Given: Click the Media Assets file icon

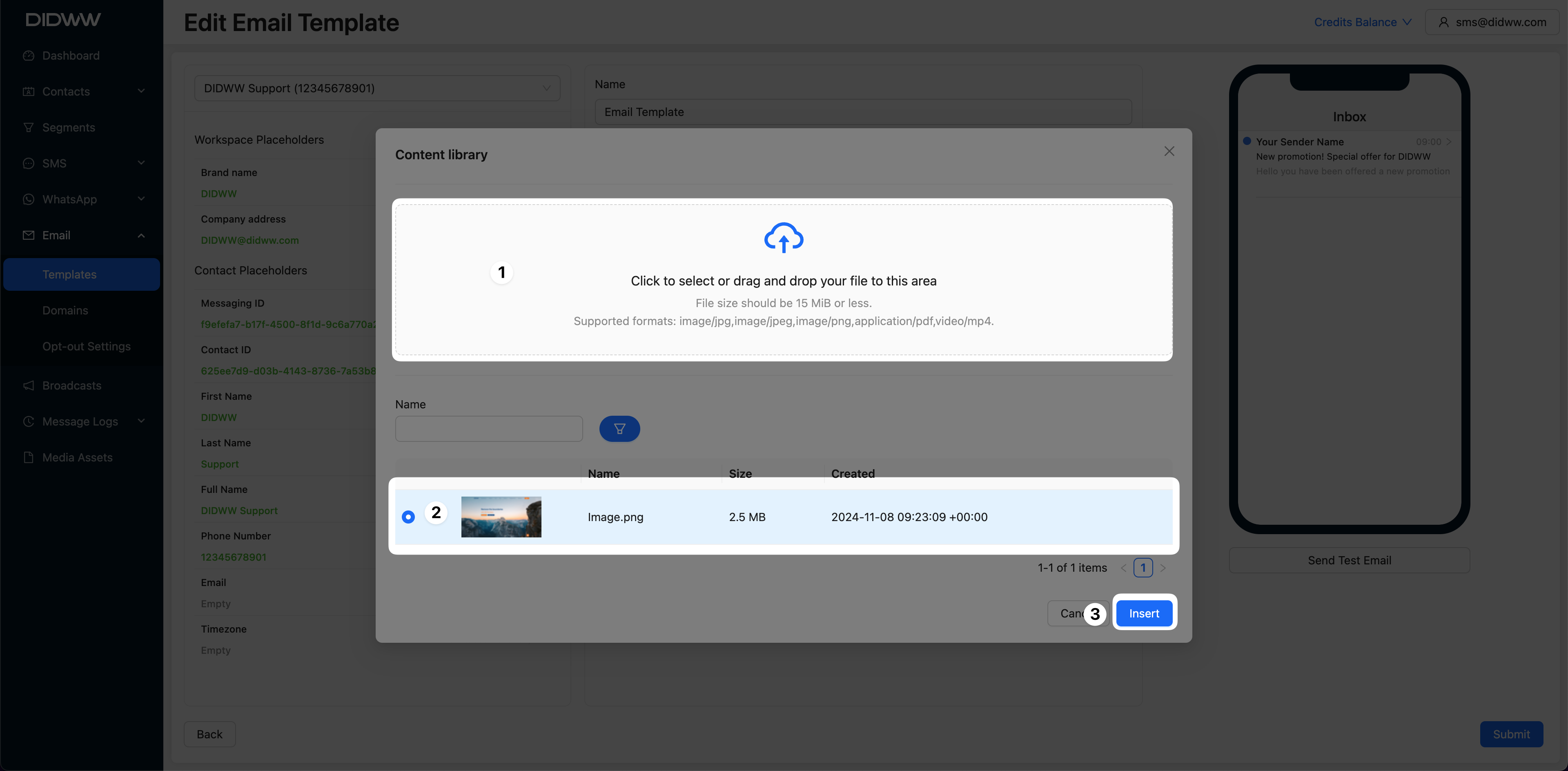Looking at the screenshot, I should pyautogui.click(x=29, y=458).
